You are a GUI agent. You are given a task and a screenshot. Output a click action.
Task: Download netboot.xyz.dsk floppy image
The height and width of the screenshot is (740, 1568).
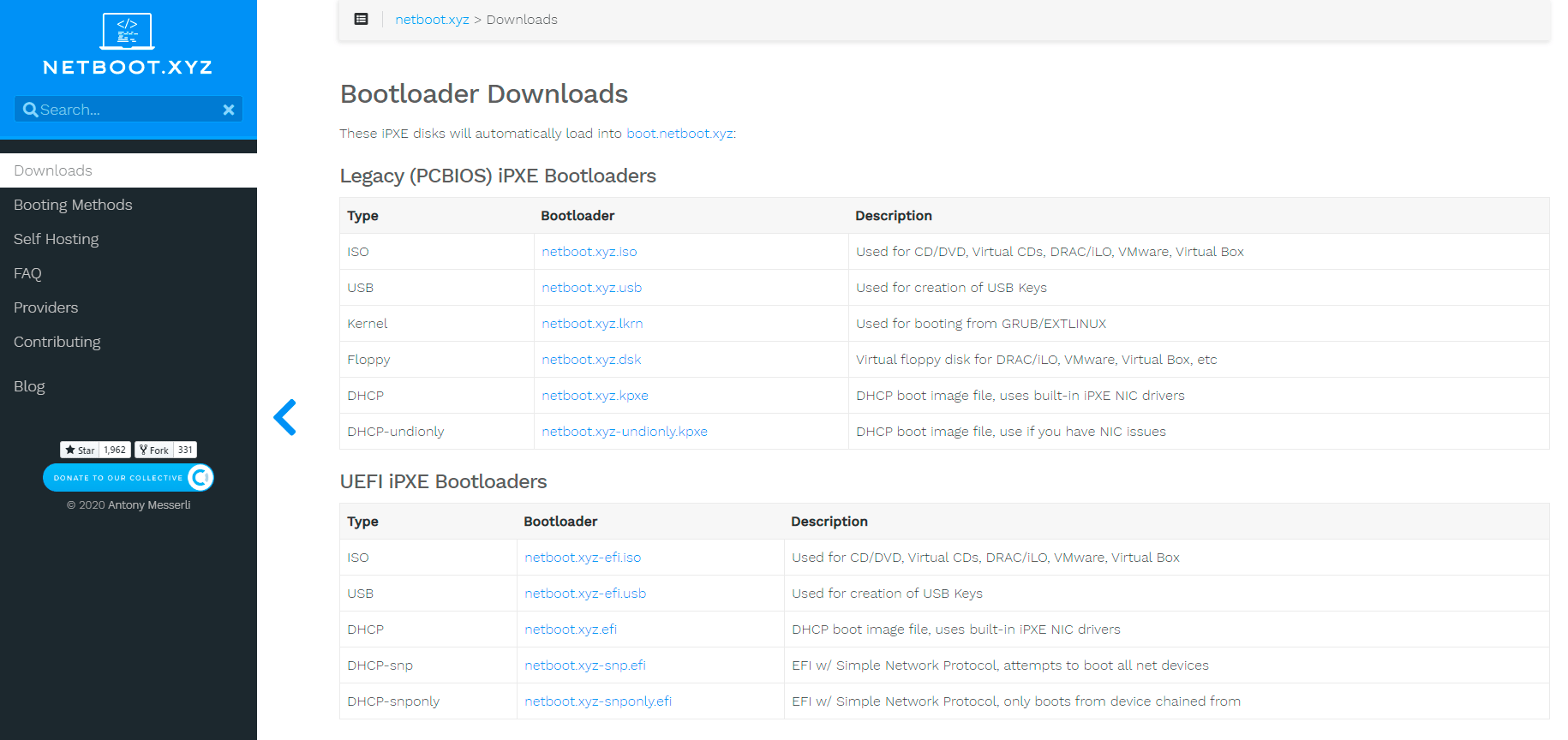(x=591, y=360)
